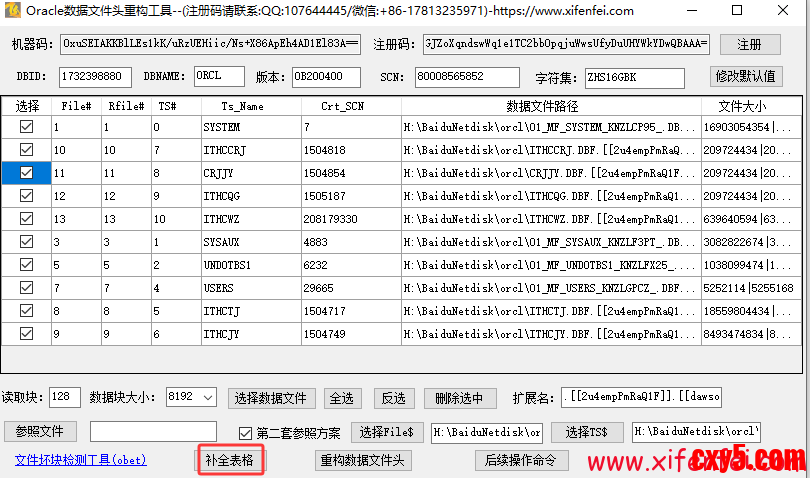The width and height of the screenshot is (810, 478).
Task: Toggle checkbox for ITHCWZ row
Action: point(26,219)
